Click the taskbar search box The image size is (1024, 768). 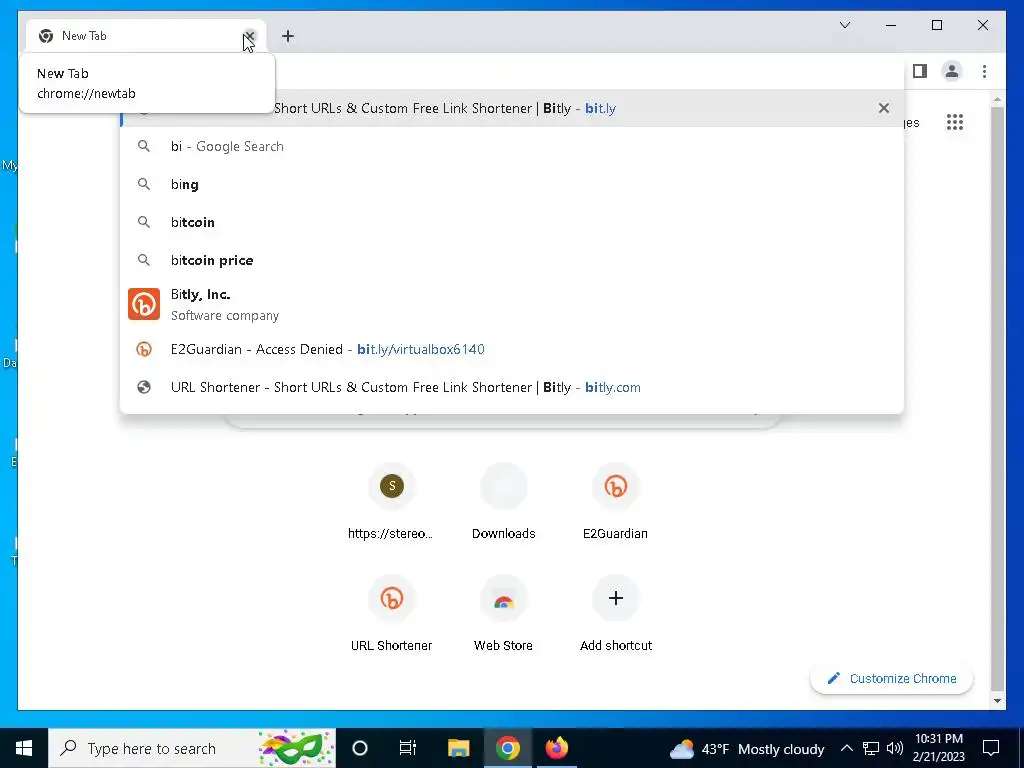(193, 748)
